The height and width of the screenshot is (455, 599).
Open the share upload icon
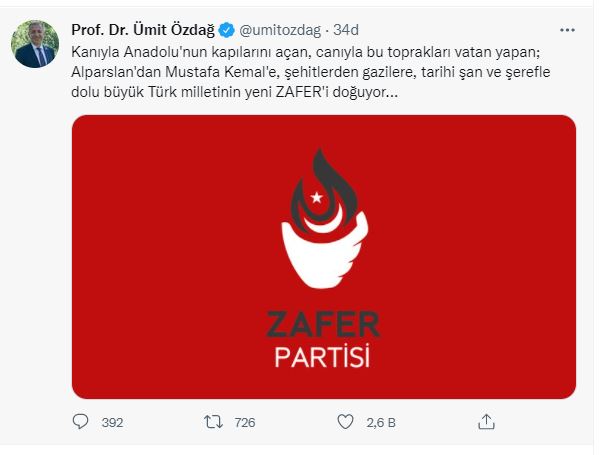tap(486, 422)
